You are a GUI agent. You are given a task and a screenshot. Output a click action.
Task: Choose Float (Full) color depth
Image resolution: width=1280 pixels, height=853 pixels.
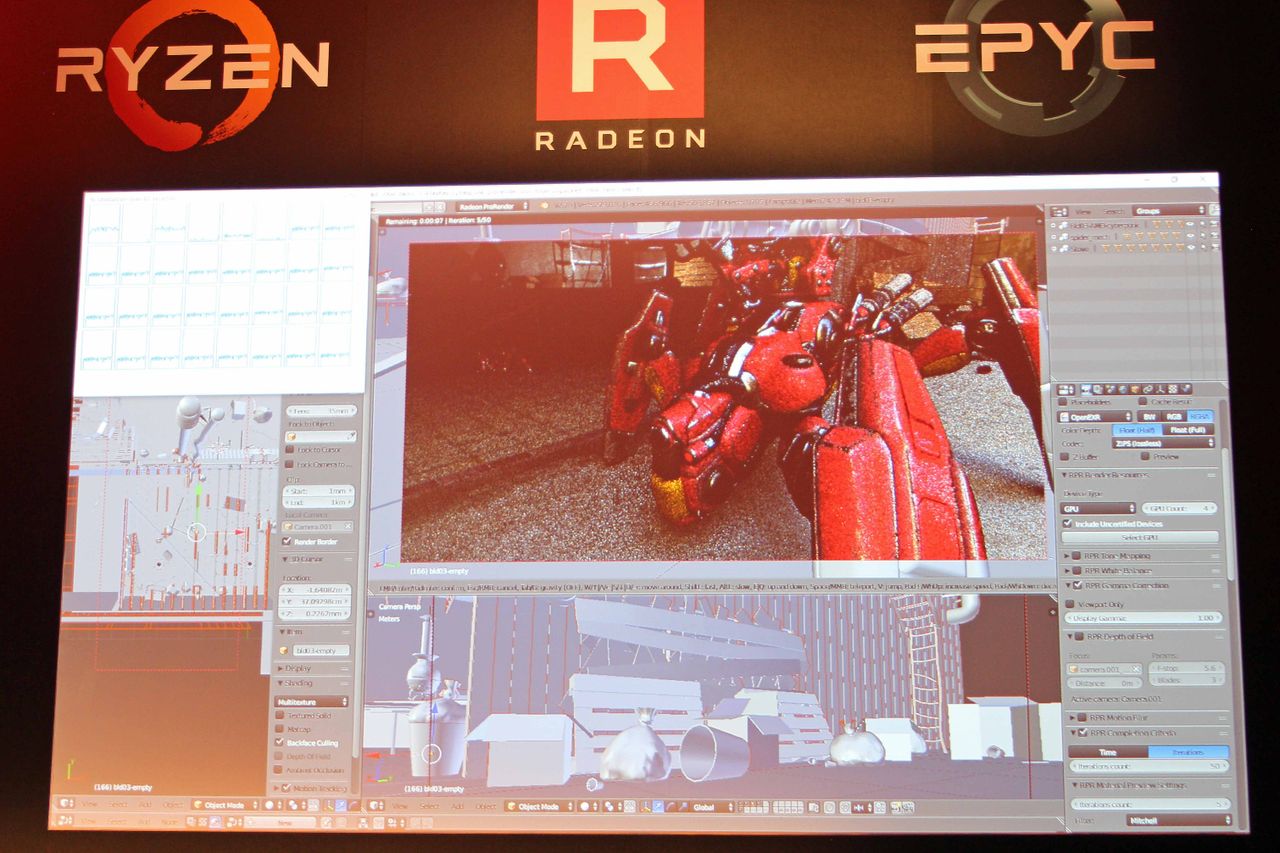(x=1190, y=430)
